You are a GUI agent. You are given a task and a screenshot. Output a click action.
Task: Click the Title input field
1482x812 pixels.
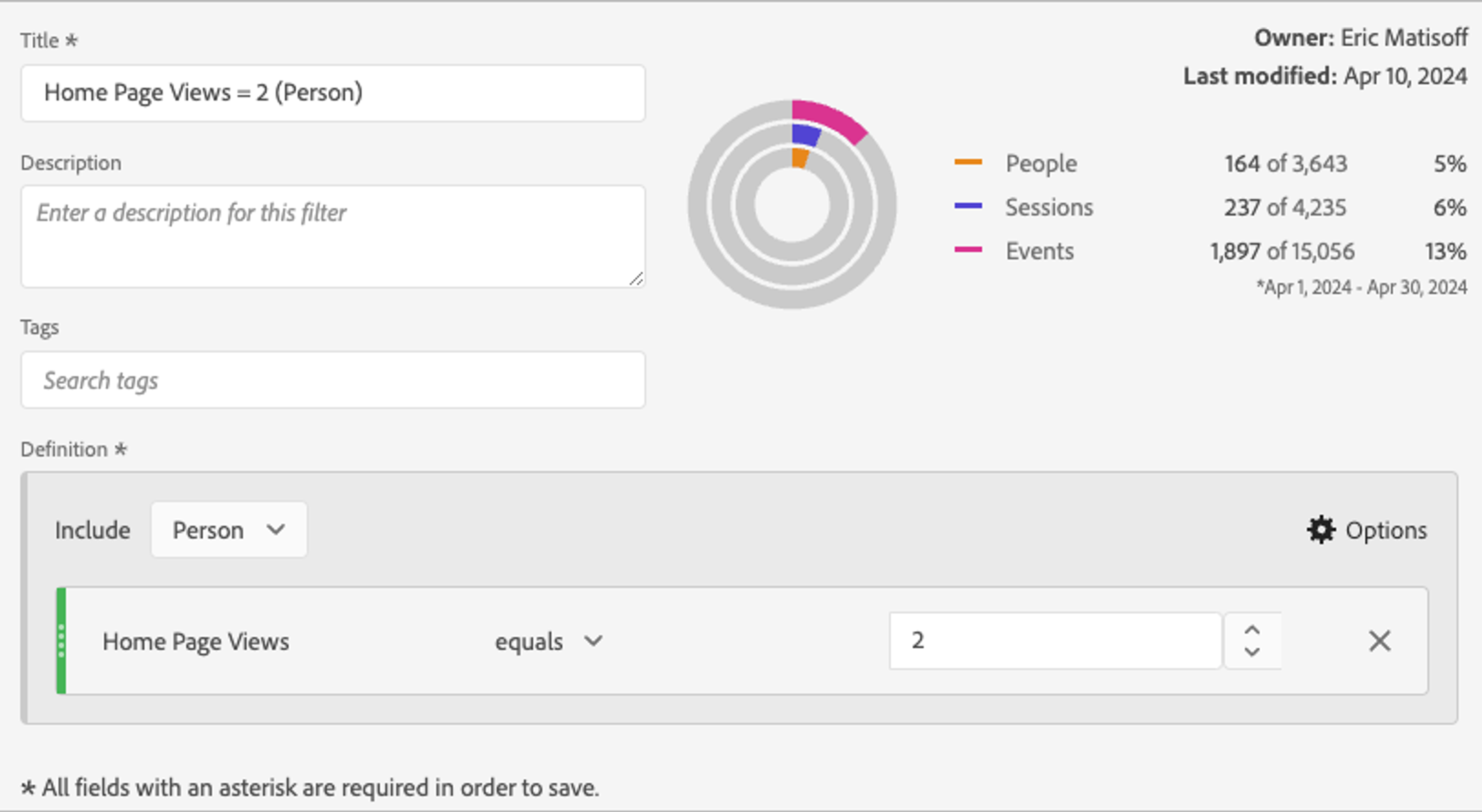[333, 93]
